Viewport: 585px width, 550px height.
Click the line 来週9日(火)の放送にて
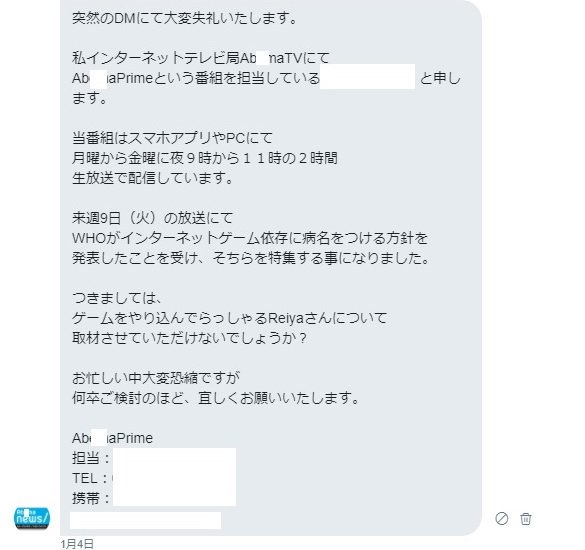tap(153, 218)
